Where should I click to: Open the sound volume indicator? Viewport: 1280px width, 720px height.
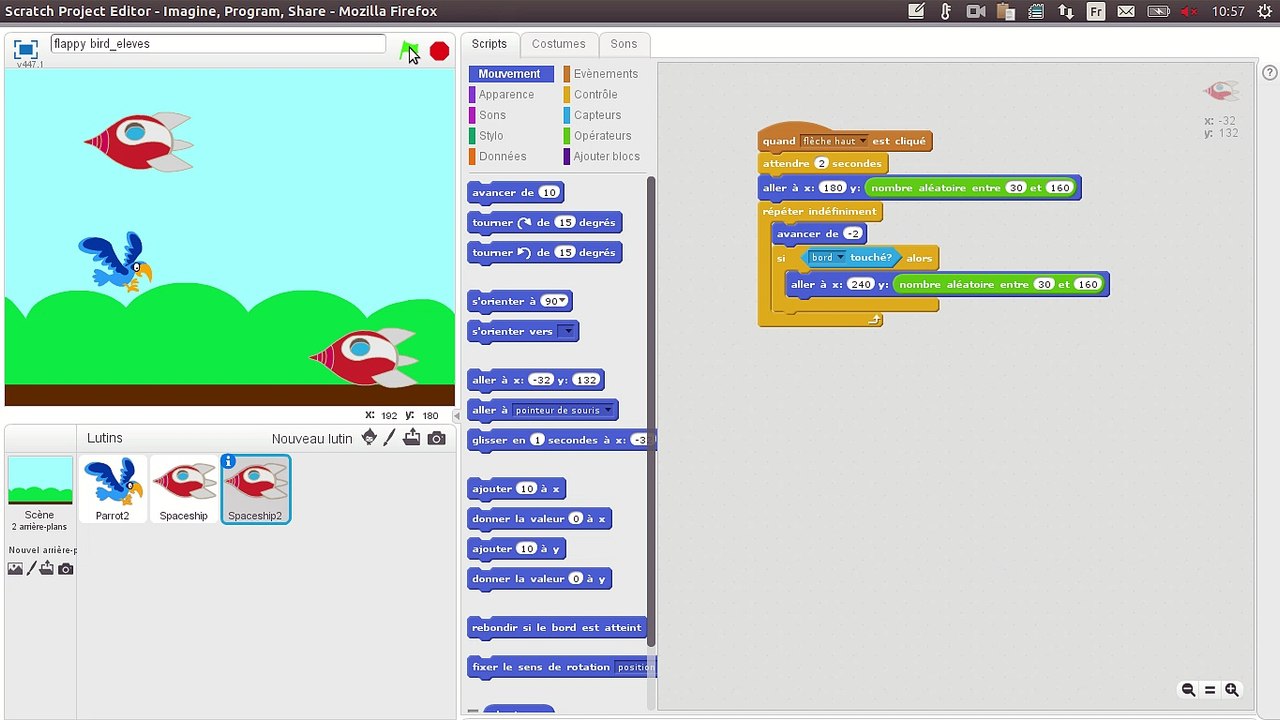pyautogui.click(x=1189, y=11)
